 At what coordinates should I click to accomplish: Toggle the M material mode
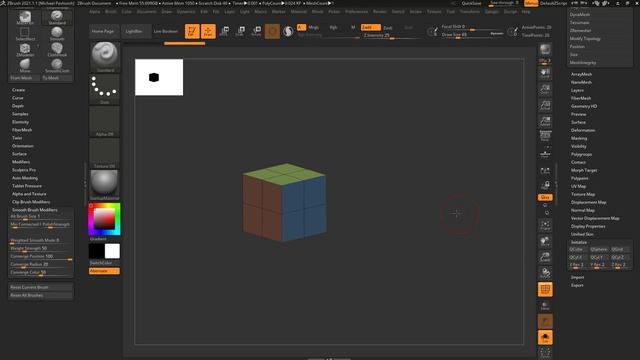click(x=353, y=27)
